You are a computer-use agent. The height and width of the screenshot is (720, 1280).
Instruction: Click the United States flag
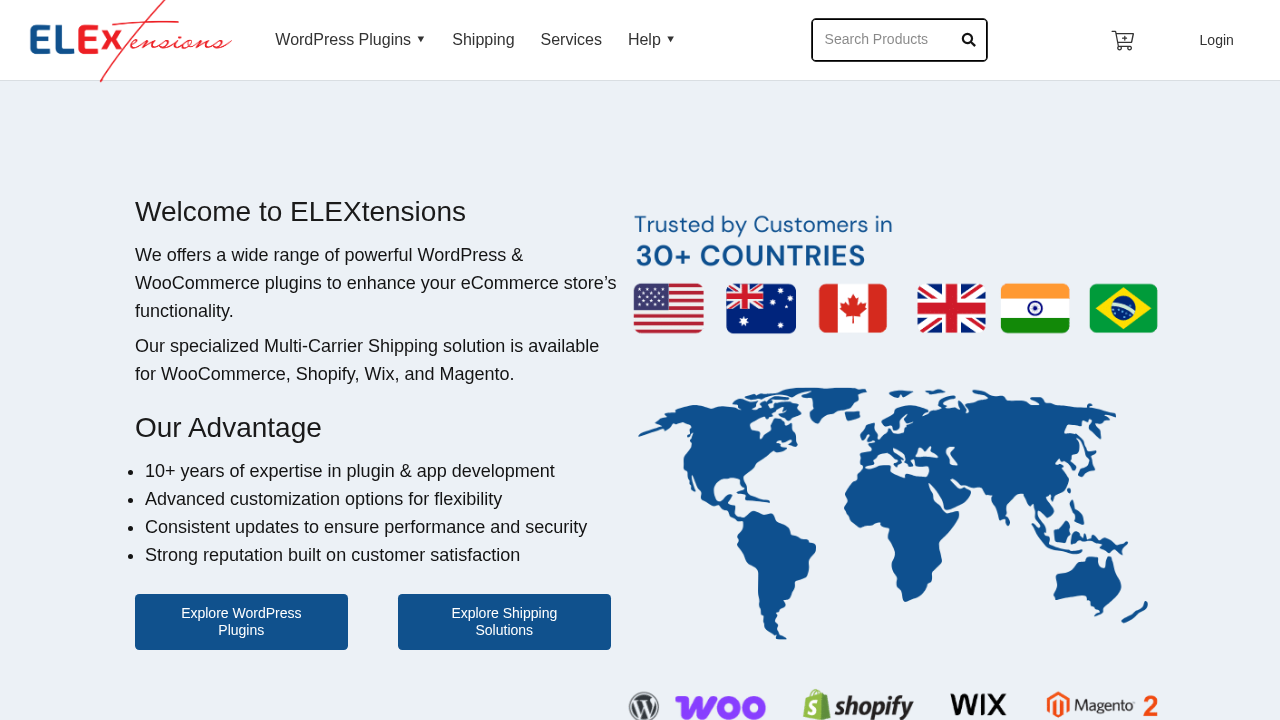669,308
